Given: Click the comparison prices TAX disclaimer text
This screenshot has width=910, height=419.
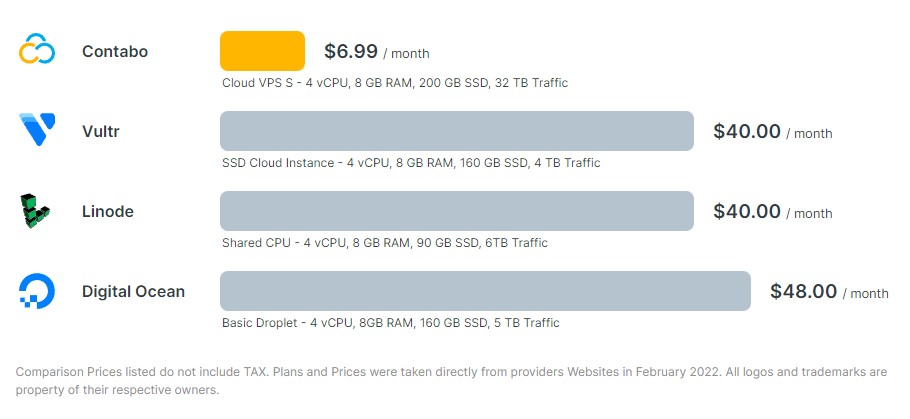Looking at the screenshot, I should click(452, 381).
